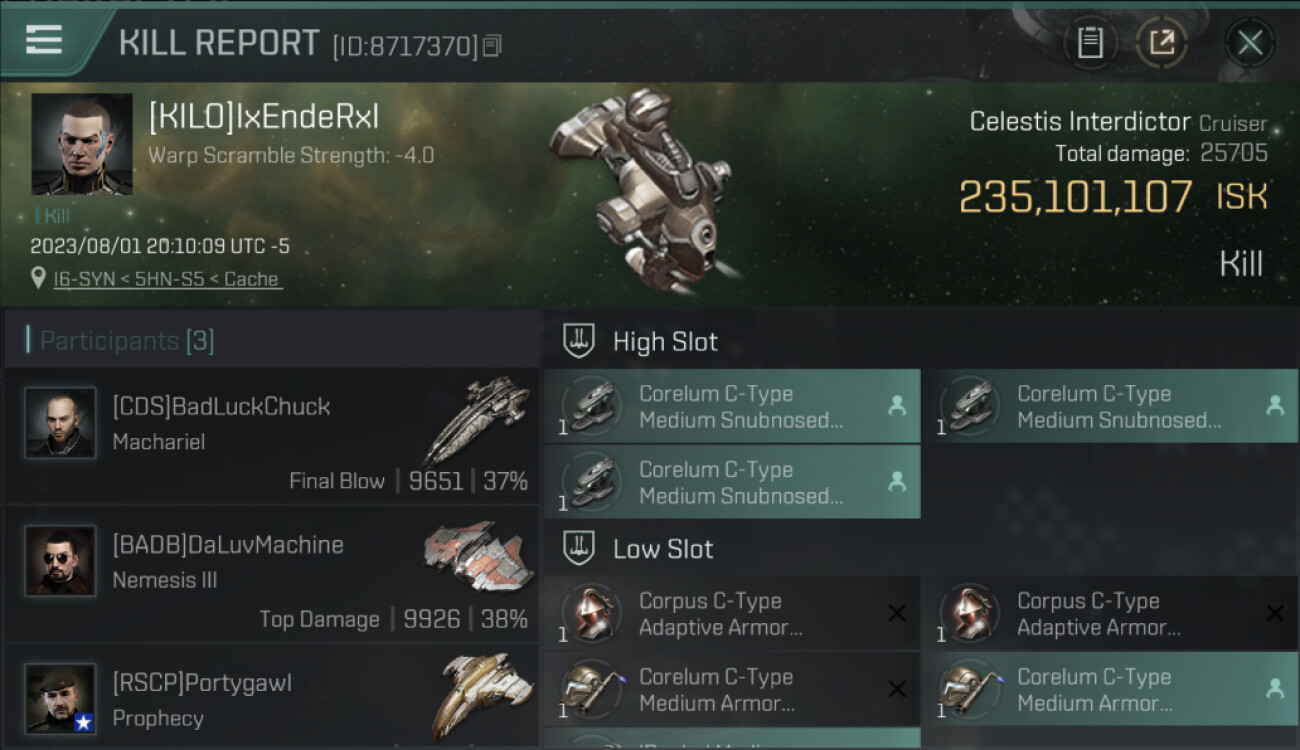Click the Participants [3] header

tap(127, 341)
